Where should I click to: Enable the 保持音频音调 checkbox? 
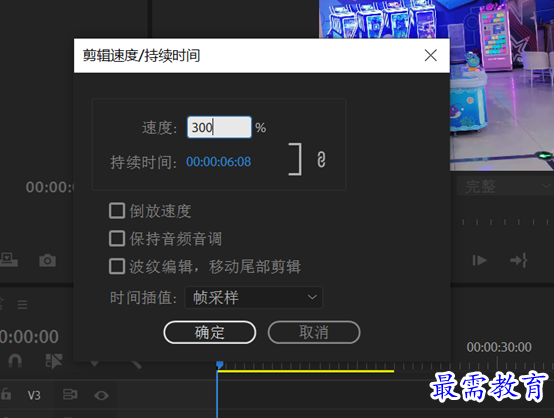coord(117,239)
